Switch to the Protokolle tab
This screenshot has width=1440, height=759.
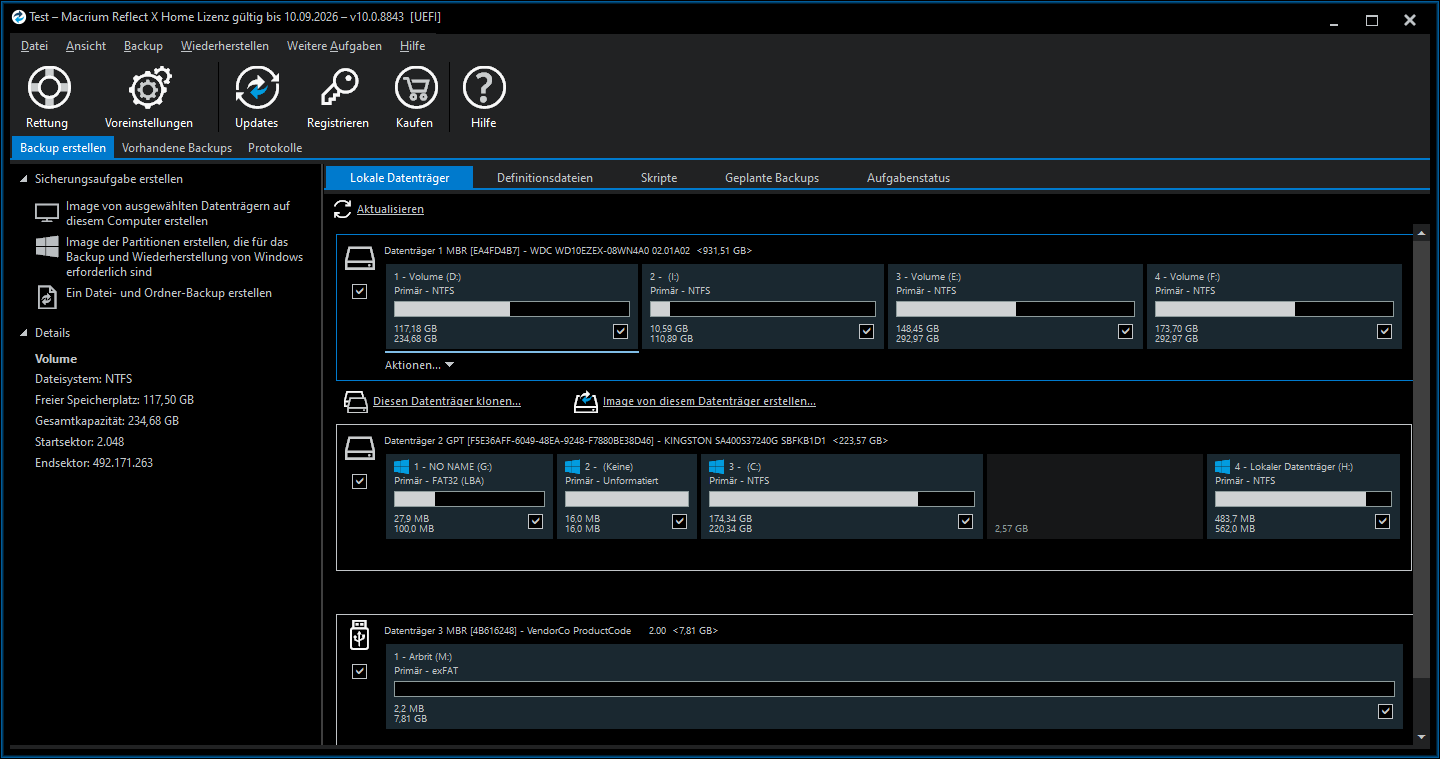pos(275,148)
